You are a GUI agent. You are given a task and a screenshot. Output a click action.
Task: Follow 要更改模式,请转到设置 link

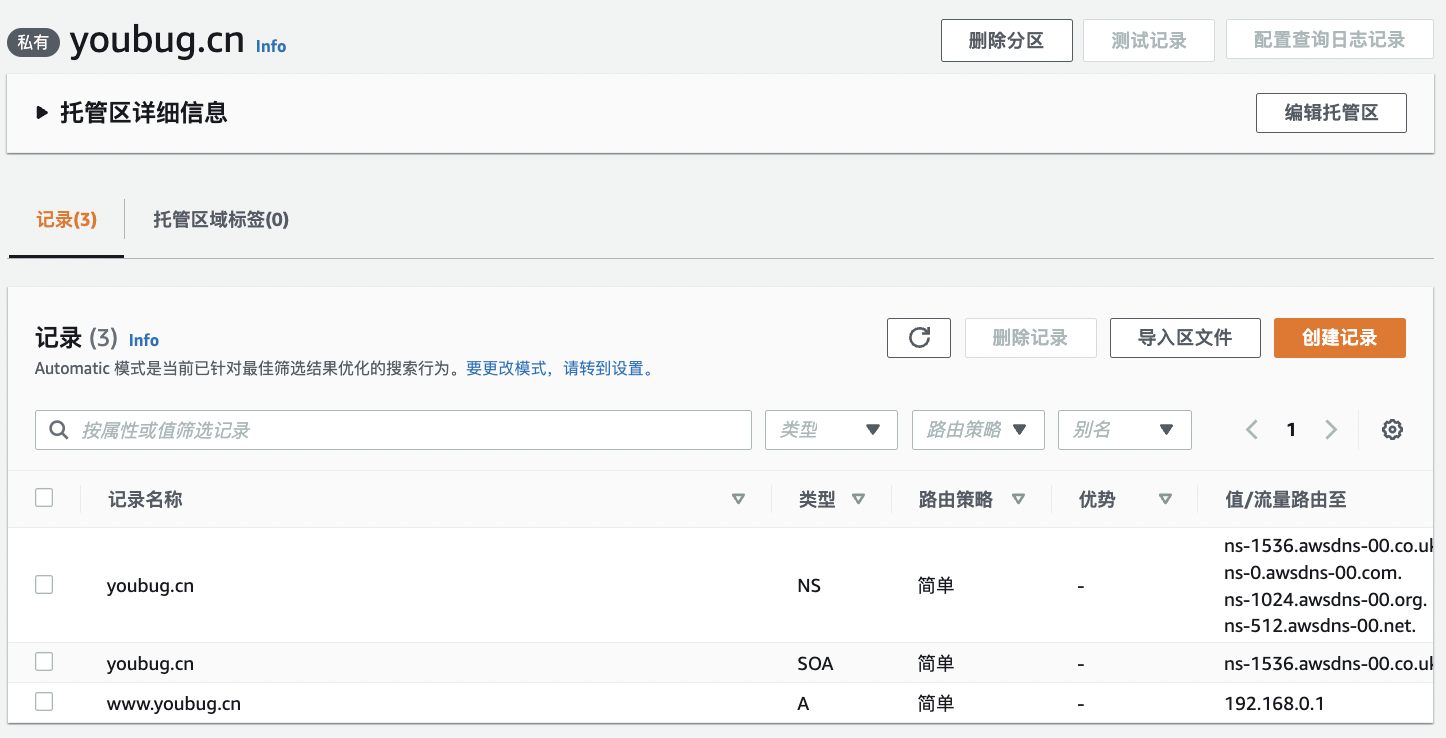(562, 369)
